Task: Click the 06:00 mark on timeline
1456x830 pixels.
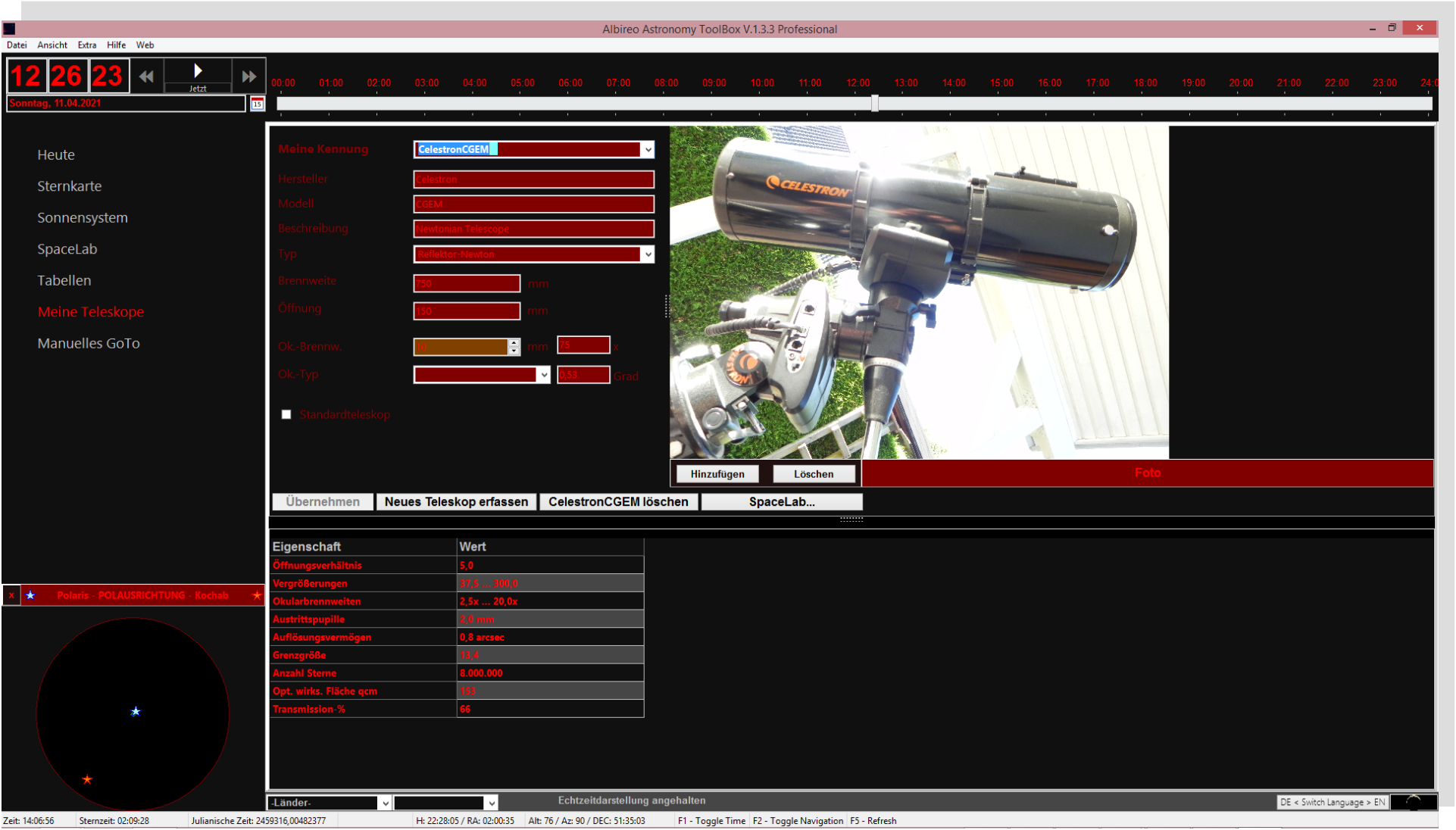Action: tap(570, 83)
